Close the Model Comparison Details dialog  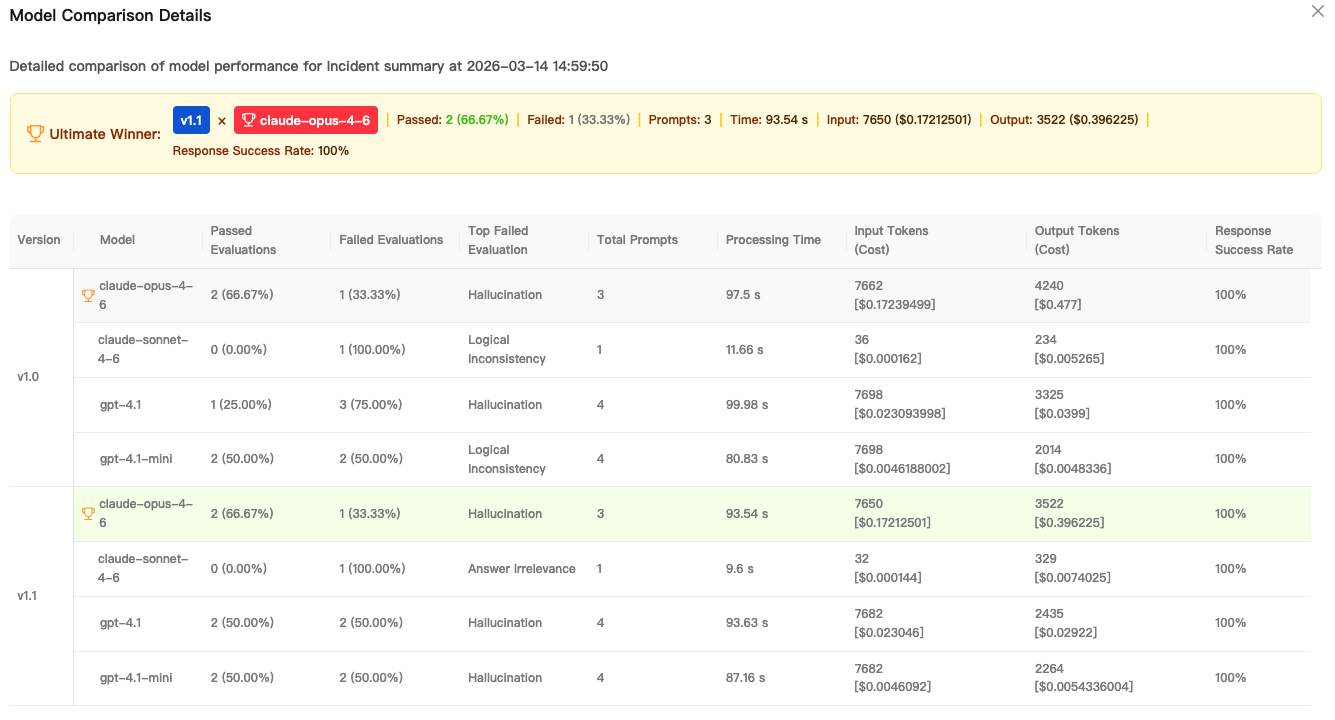tap(1317, 12)
